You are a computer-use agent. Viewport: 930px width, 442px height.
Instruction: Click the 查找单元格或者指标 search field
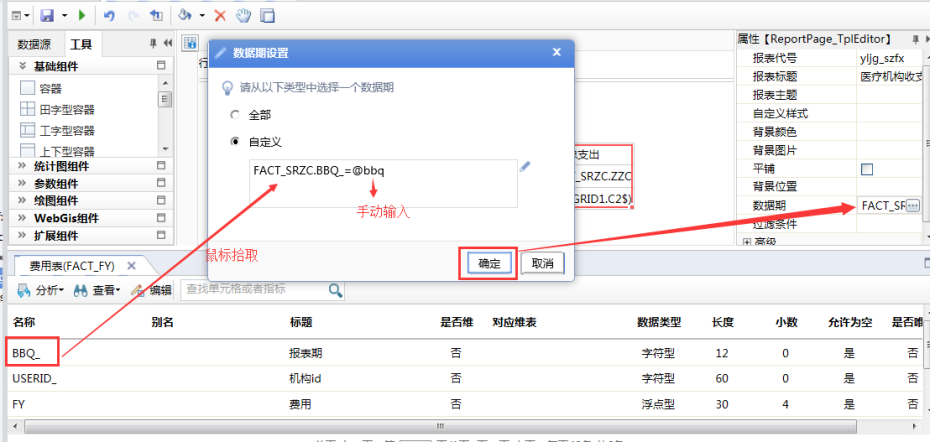point(255,289)
